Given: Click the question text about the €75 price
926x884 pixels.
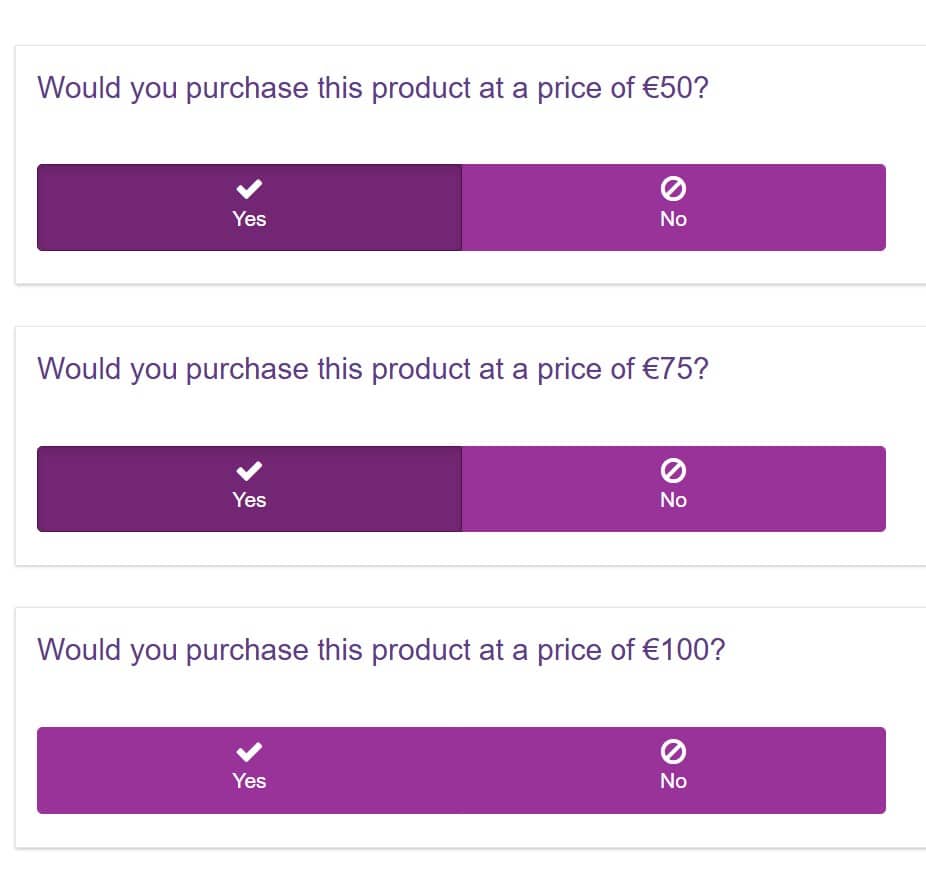Looking at the screenshot, I should (373, 369).
